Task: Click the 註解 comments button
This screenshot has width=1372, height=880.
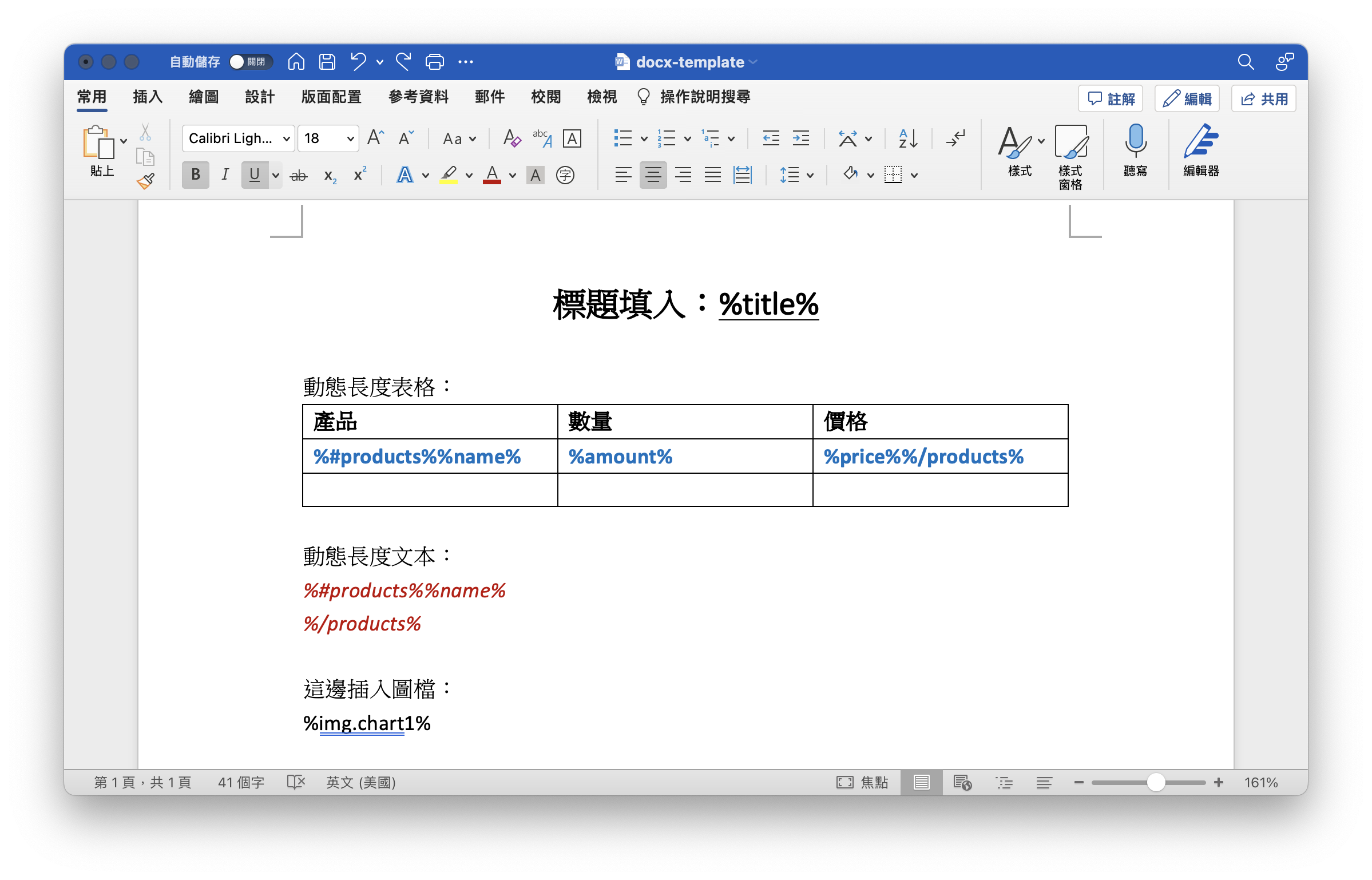Action: point(1111,99)
